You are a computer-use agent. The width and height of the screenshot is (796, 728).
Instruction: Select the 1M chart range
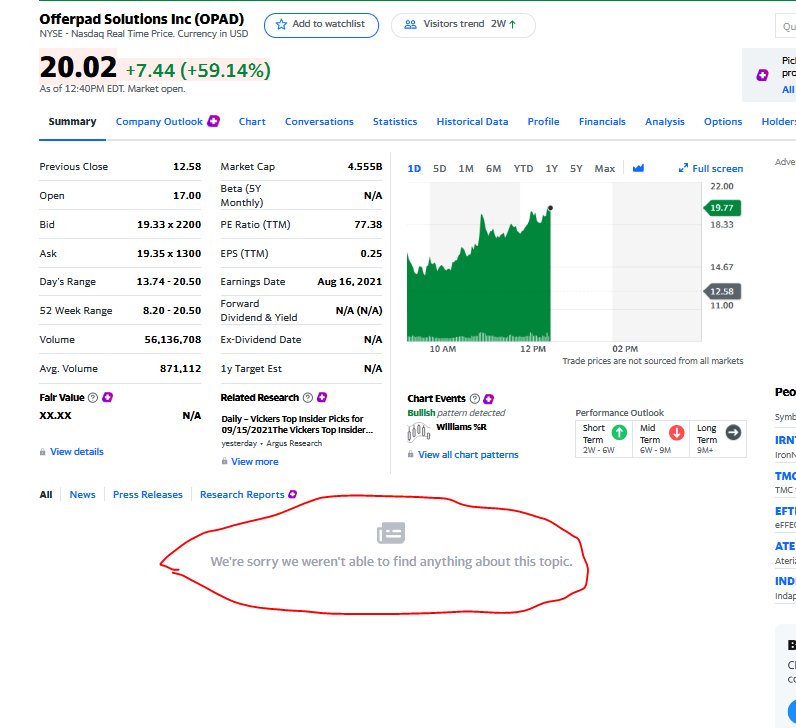(466, 169)
